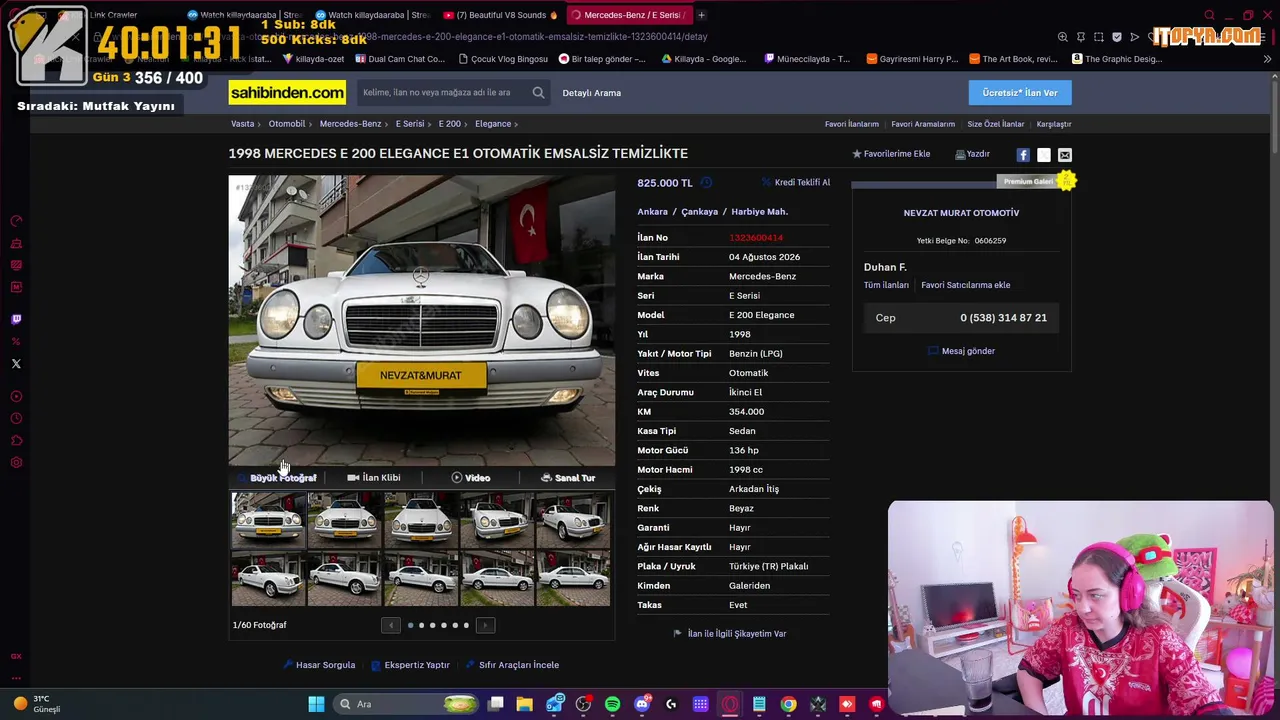
Task: Open Windows Start menu
Action: tap(316, 704)
